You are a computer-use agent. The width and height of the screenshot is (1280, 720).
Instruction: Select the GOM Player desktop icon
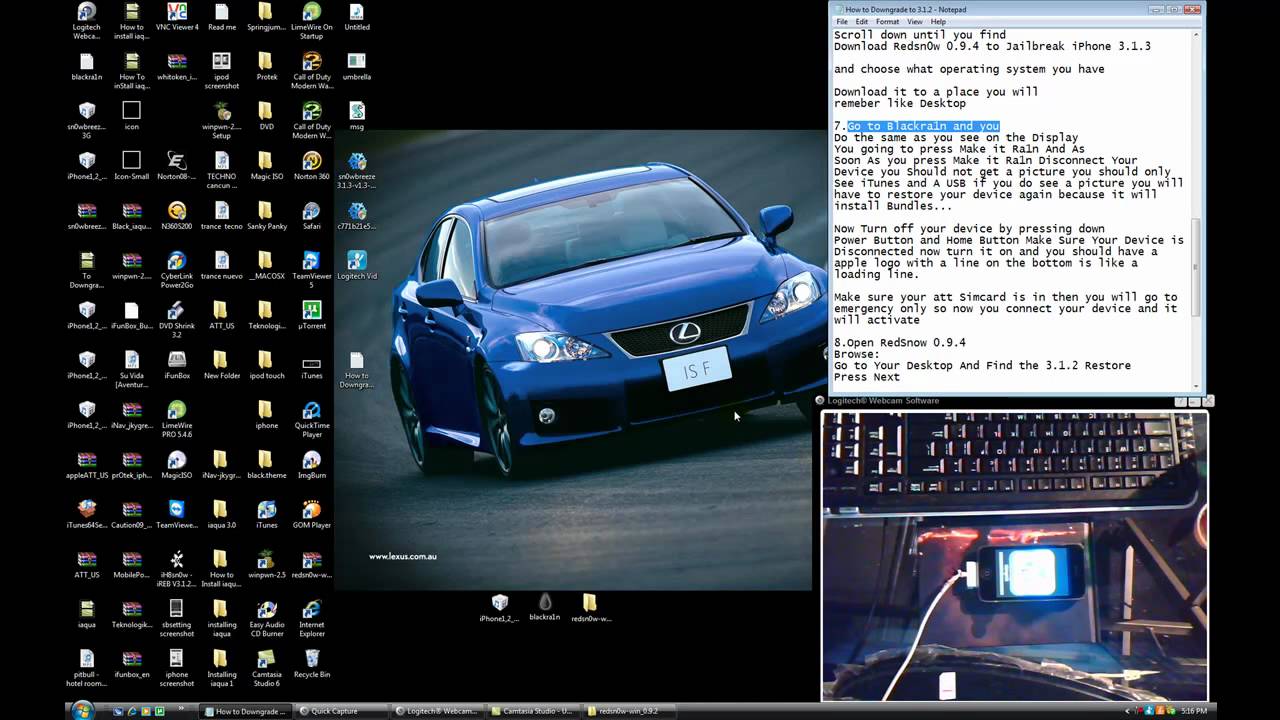[312, 515]
